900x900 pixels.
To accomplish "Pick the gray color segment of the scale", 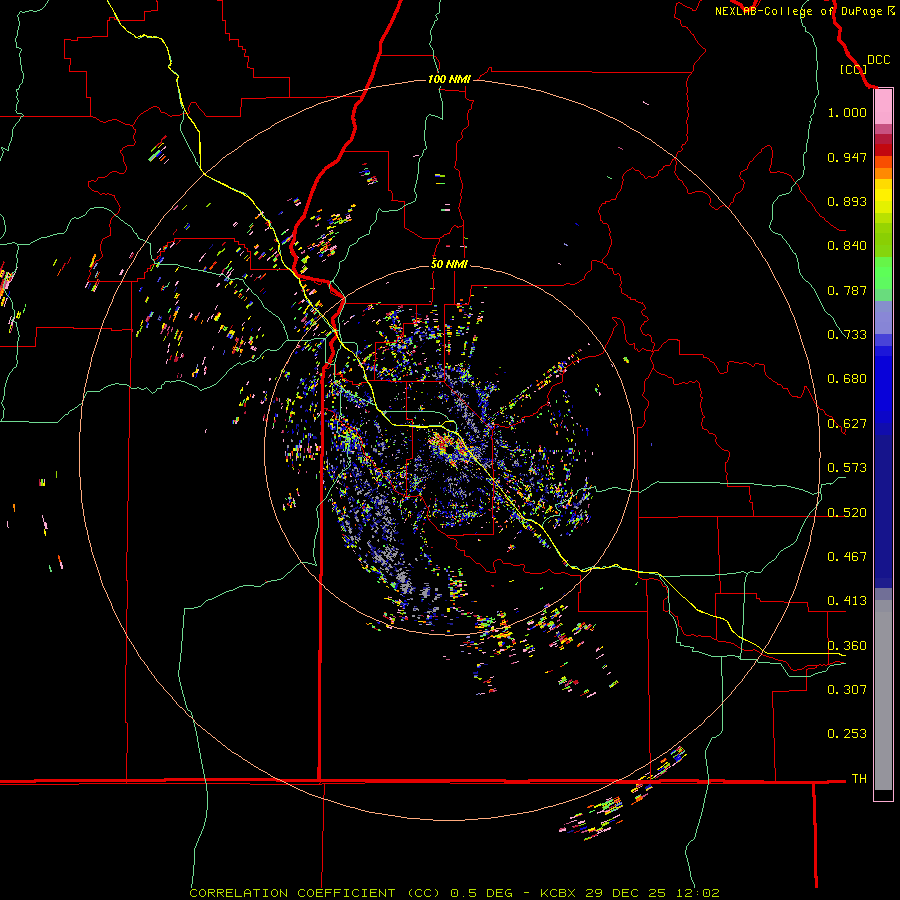I will (x=883, y=695).
